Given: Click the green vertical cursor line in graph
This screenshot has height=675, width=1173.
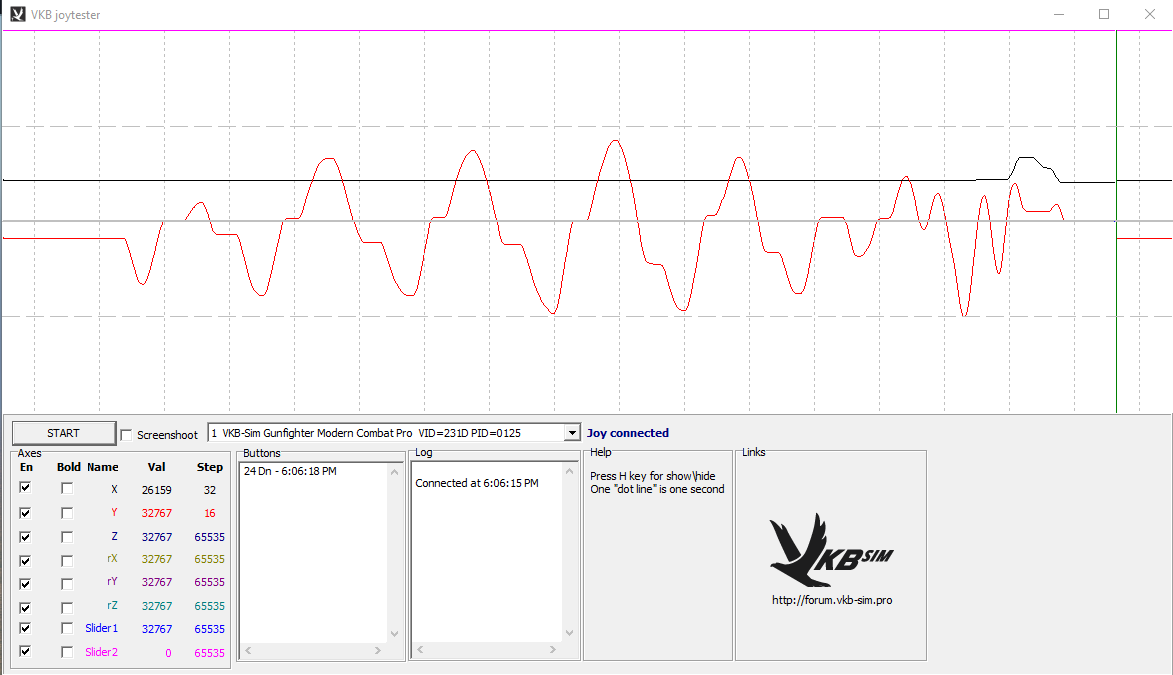Looking at the screenshot, I should pos(1116,300).
